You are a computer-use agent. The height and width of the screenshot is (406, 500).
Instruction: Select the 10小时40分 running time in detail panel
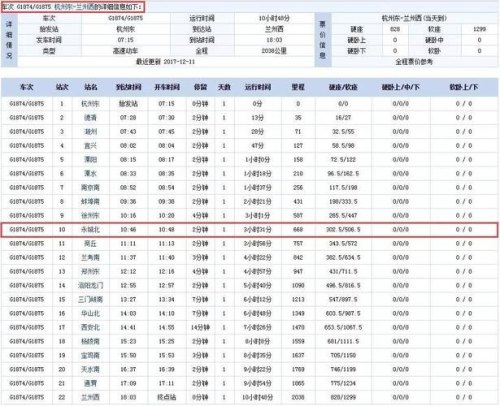click(274, 18)
